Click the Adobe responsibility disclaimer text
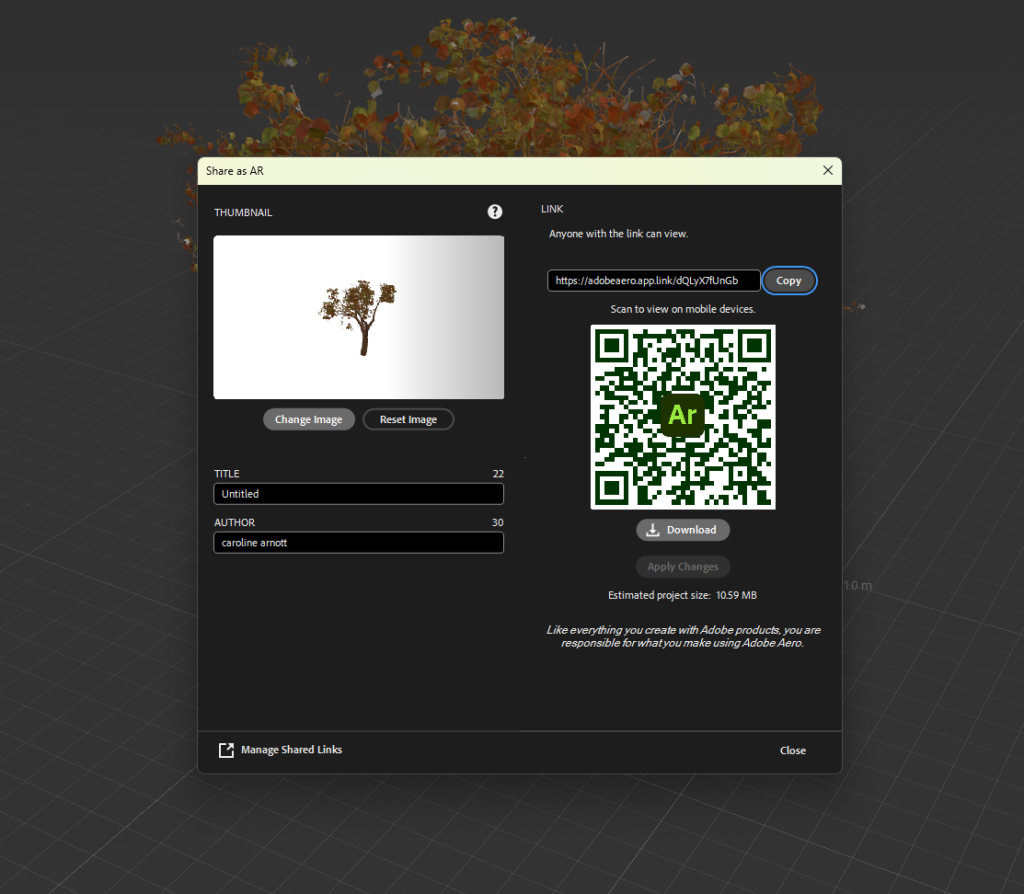 click(683, 637)
